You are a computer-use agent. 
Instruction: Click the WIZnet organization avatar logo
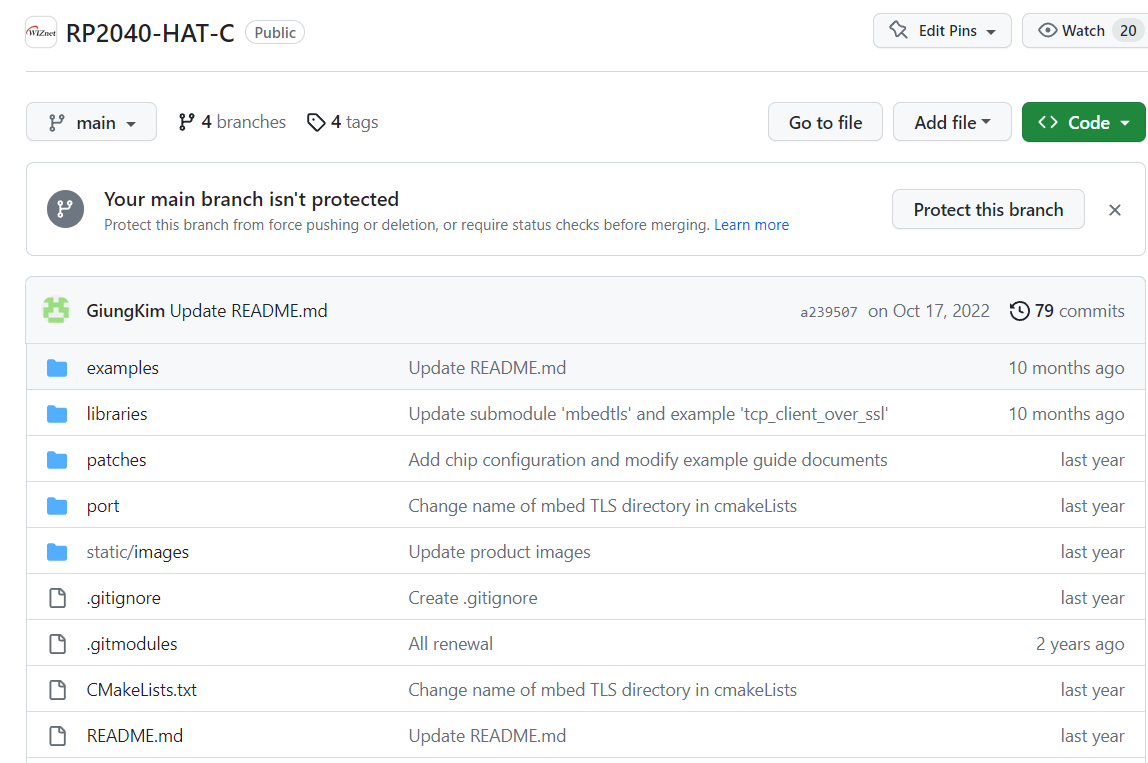coord(41,32)
